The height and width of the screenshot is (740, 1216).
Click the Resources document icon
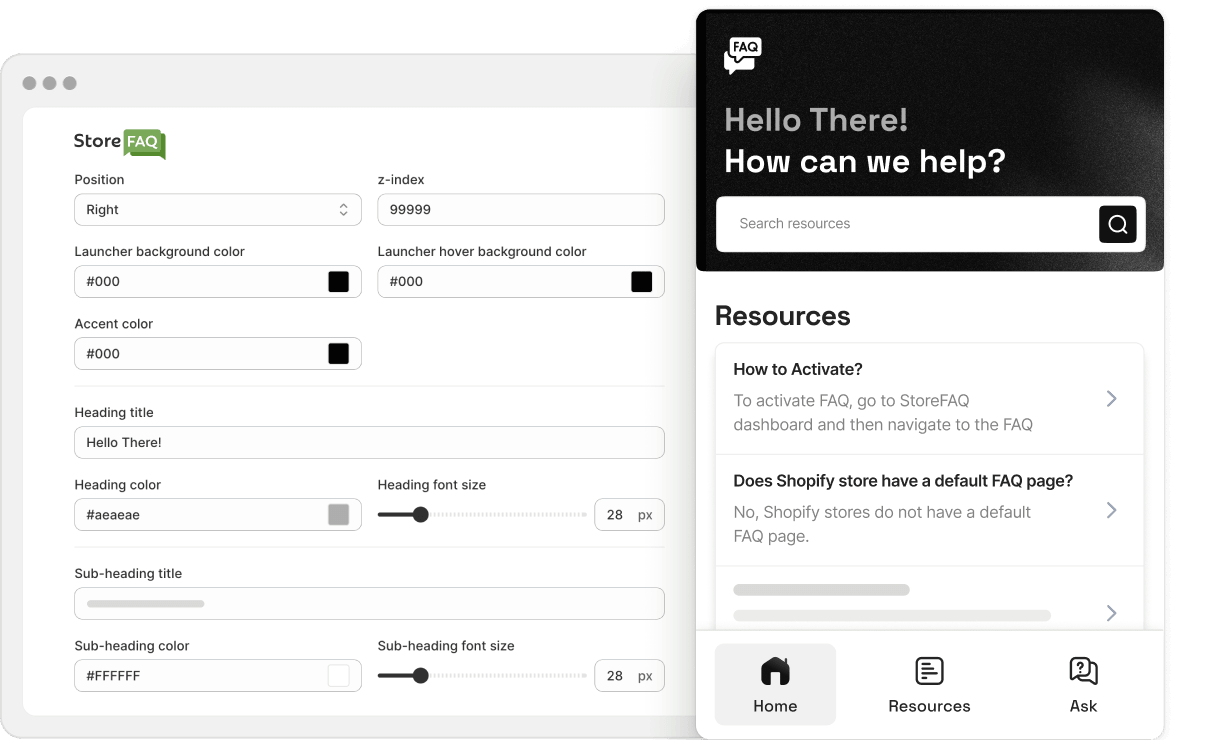tap(929, 671)
